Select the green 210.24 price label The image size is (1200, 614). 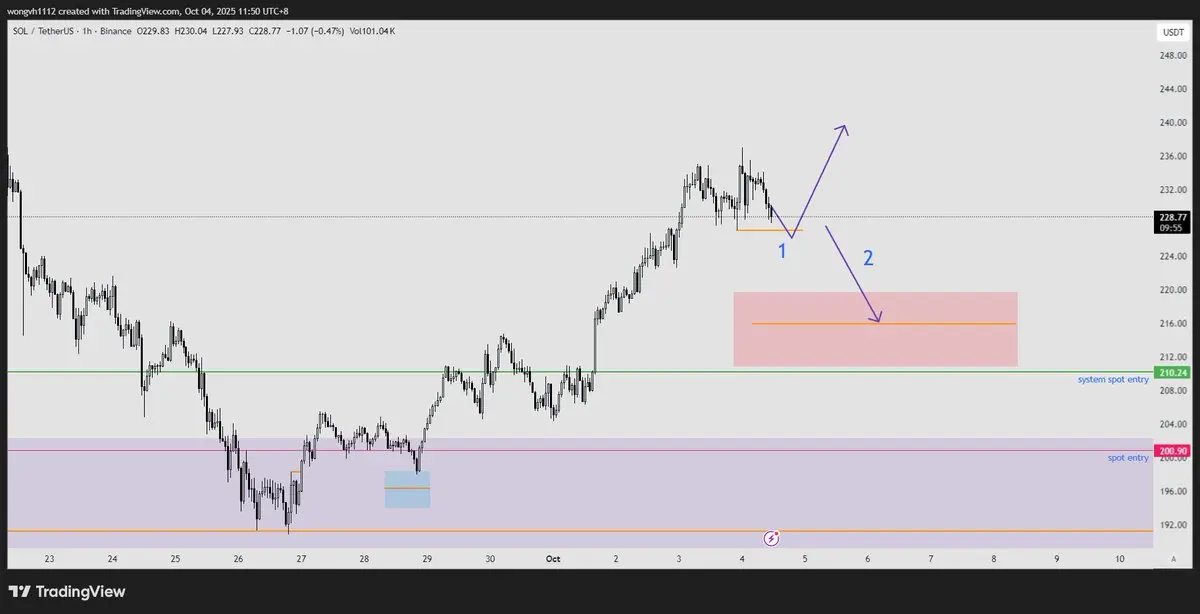[x=1172, y=372]
